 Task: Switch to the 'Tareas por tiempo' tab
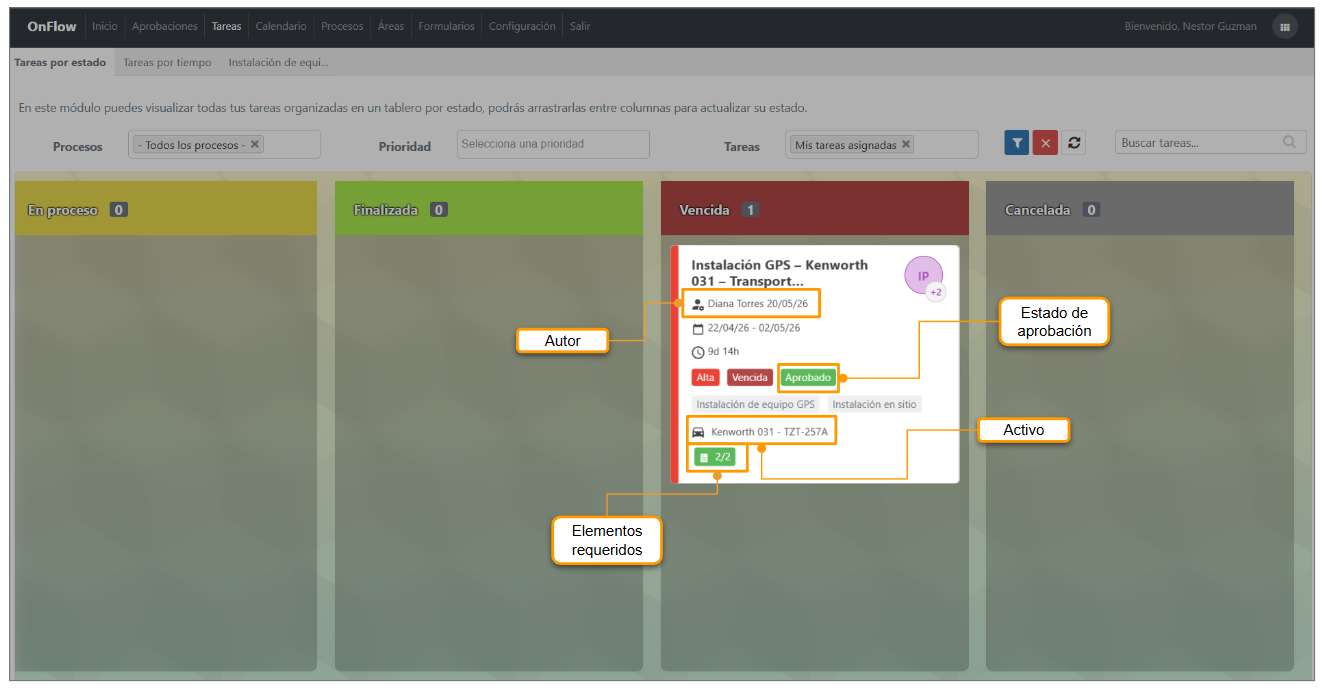tap(167, 62)
